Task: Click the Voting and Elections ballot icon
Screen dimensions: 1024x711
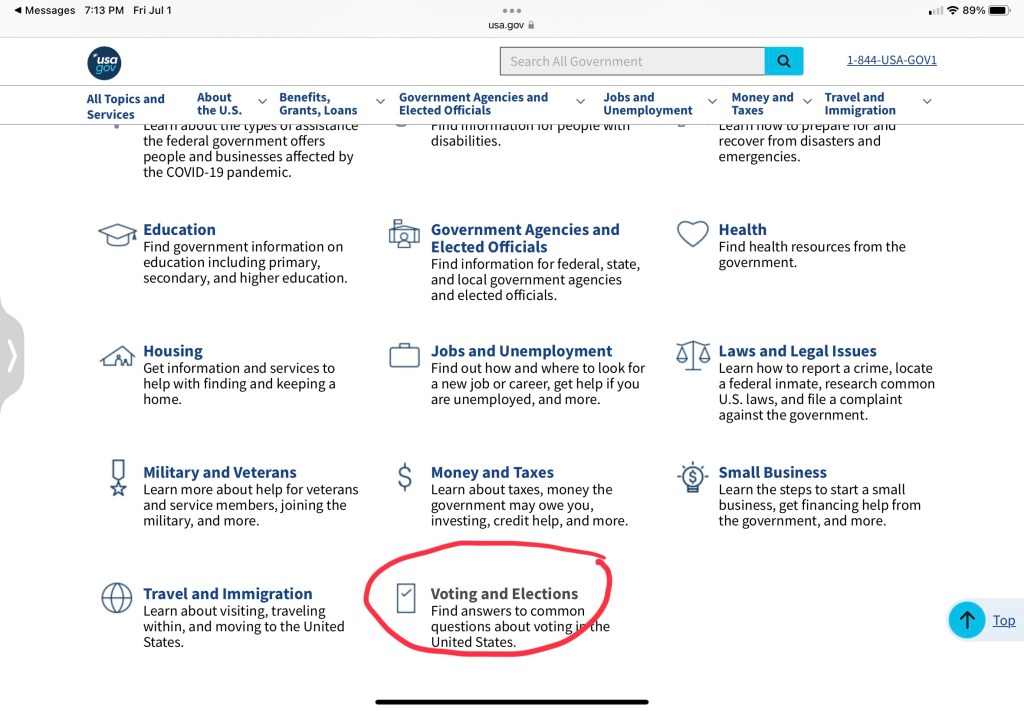Action: 405,598
